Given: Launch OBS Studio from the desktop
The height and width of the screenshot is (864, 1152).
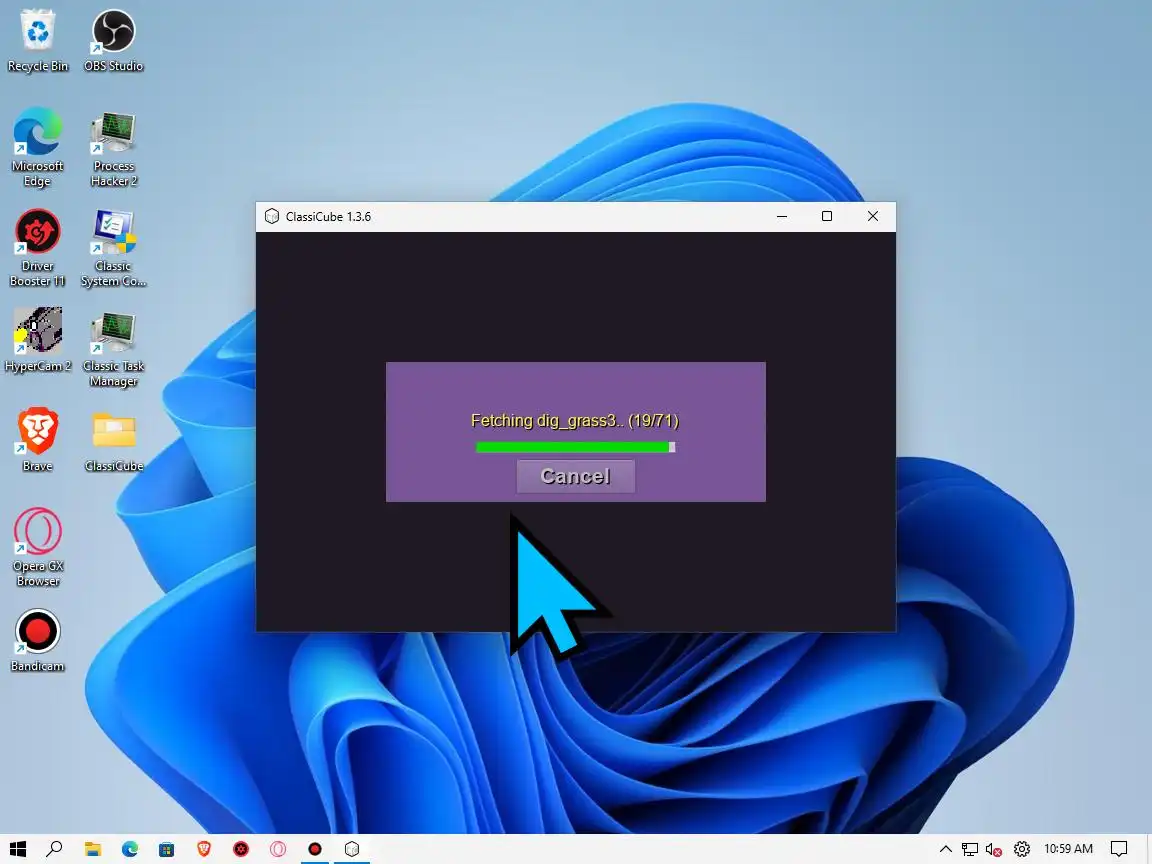Looking at the screenshot, I should 113,40.
